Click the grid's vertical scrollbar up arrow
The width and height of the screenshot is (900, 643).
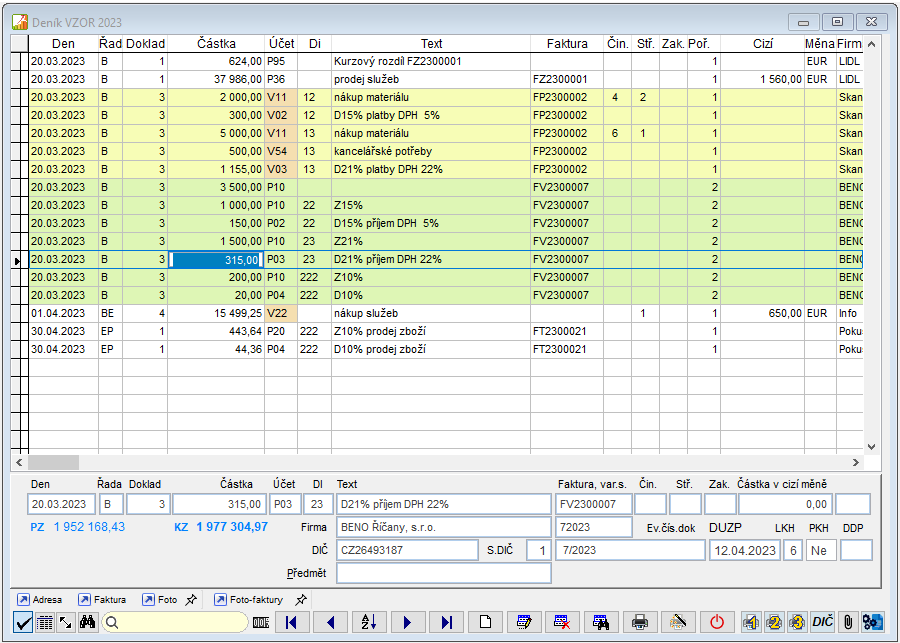(x=871, y=44)
